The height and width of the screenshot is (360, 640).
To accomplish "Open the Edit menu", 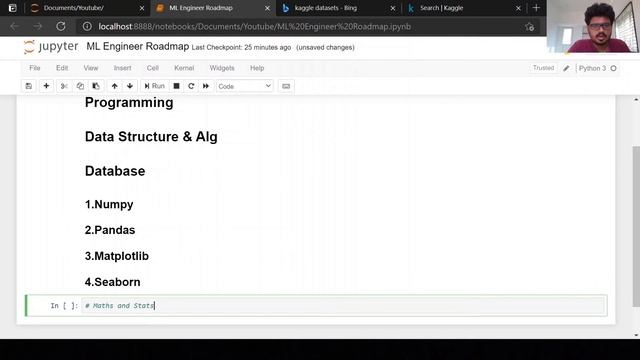I will coord(62,68).
